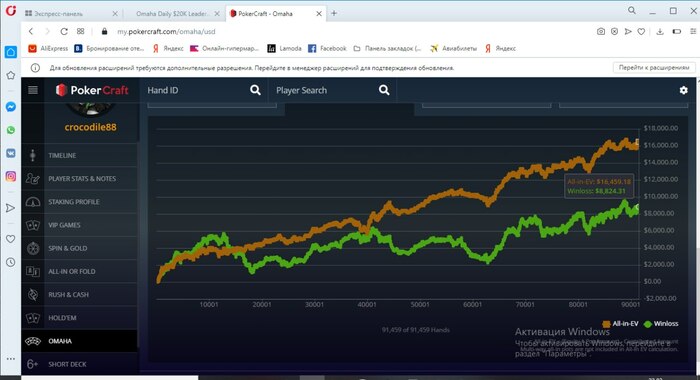Click the Spin & Gold chip icon
Image resolution: width=700 pixels, height=380 pixels.
point(33,248)
